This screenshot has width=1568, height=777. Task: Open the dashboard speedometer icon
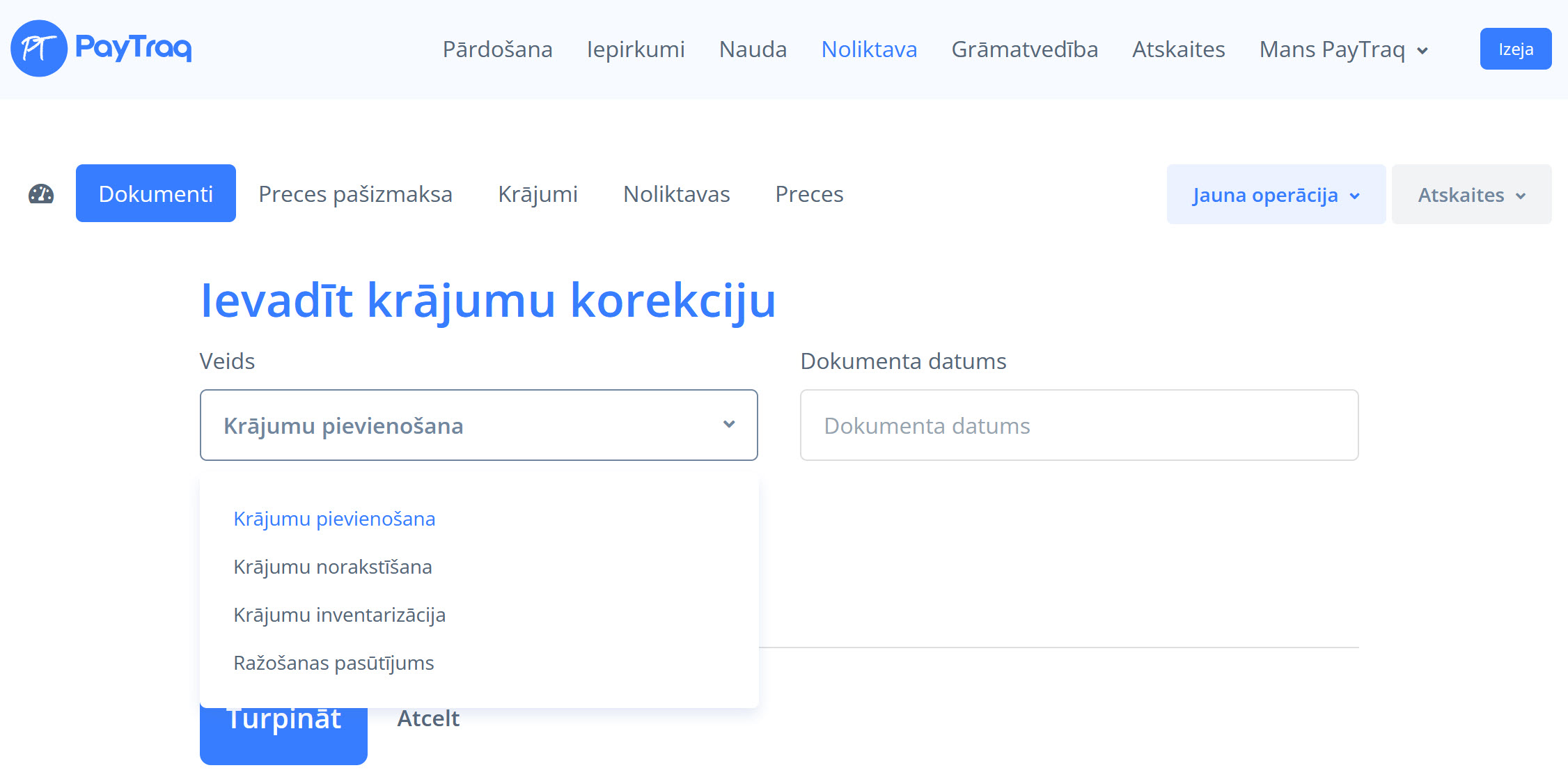pyautogui.click(x=41, y=194)
